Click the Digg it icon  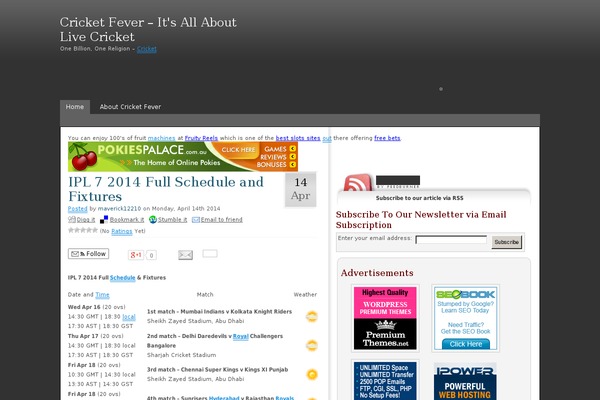(x=72, y=219)
